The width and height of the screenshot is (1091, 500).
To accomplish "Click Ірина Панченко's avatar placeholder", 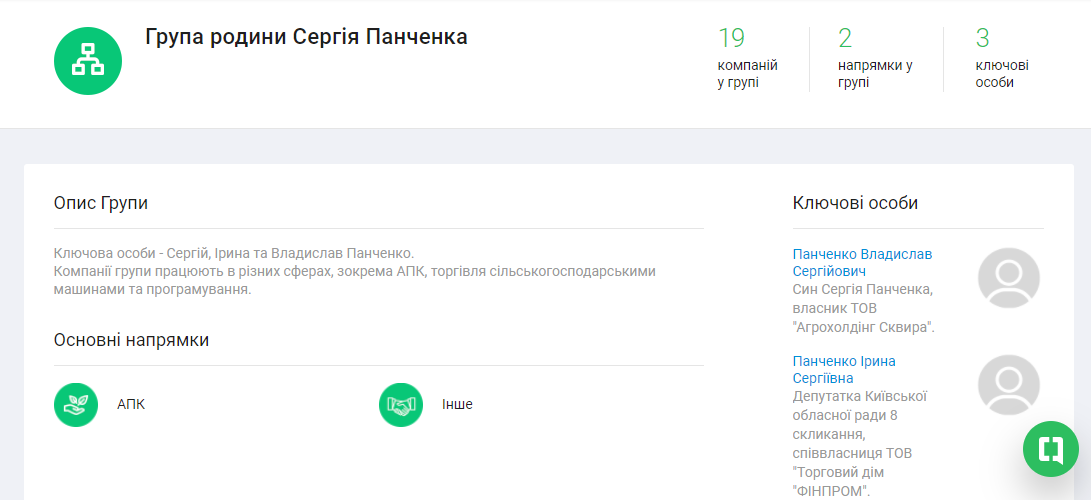I will 1008,385.
